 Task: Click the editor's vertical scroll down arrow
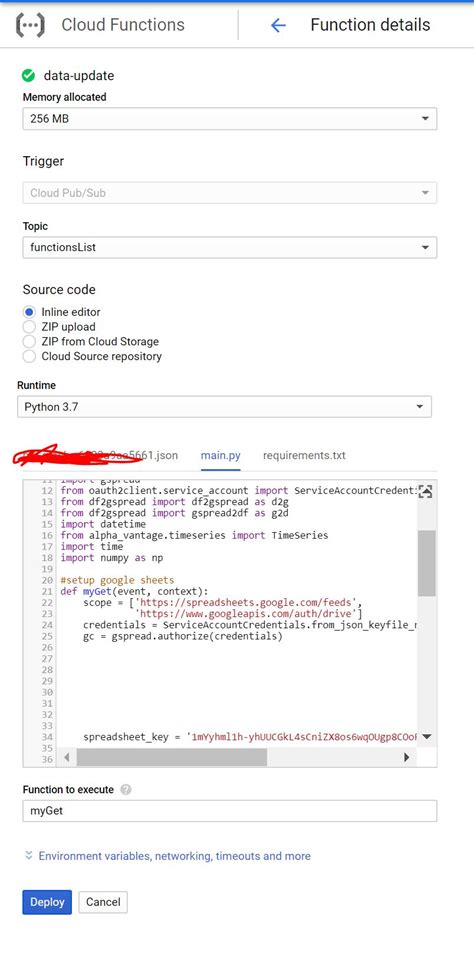click(x=427, y=736)
